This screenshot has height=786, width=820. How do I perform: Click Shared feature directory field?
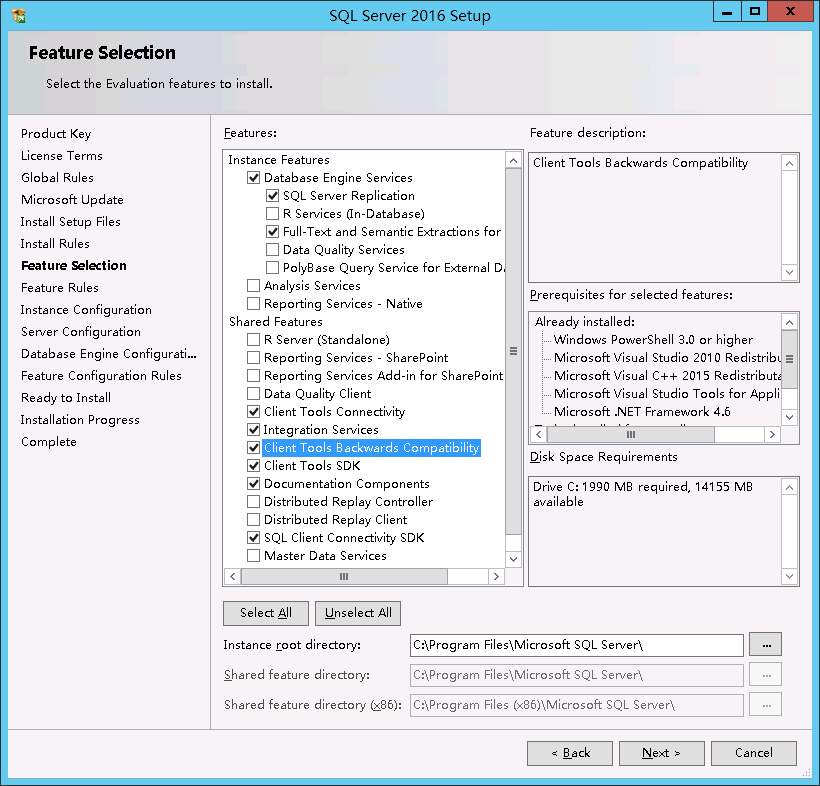click(x=577, y=675)
